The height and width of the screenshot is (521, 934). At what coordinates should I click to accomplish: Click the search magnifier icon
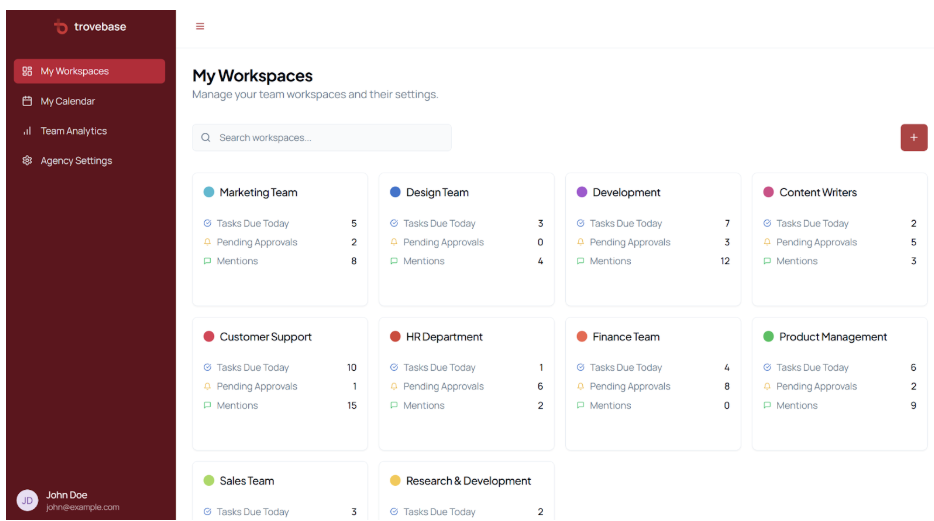(206, 138)
